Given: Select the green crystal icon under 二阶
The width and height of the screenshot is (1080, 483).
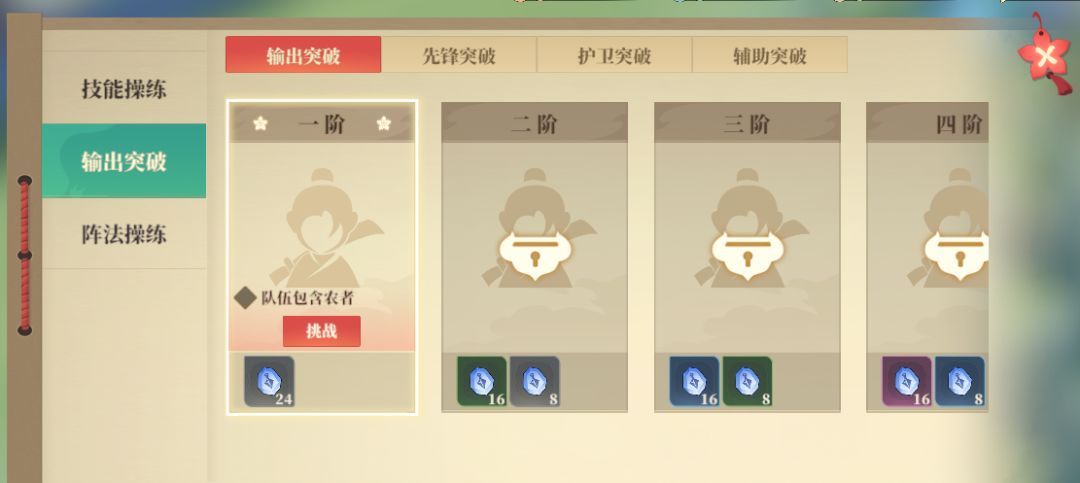Looking at the screenshot, I should (481, 381).
